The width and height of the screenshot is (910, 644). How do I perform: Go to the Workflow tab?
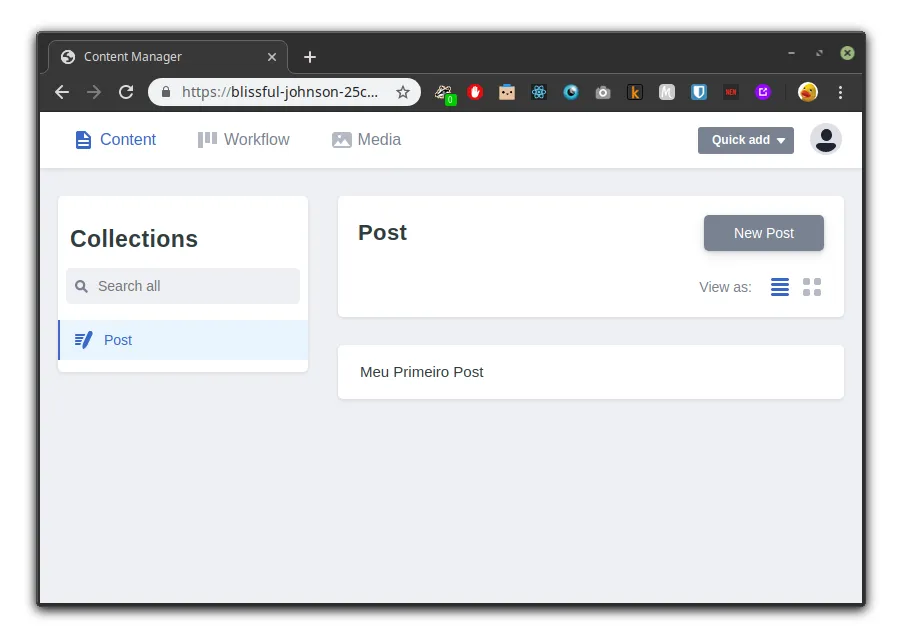pyautogui.click(x=244, y=140)
